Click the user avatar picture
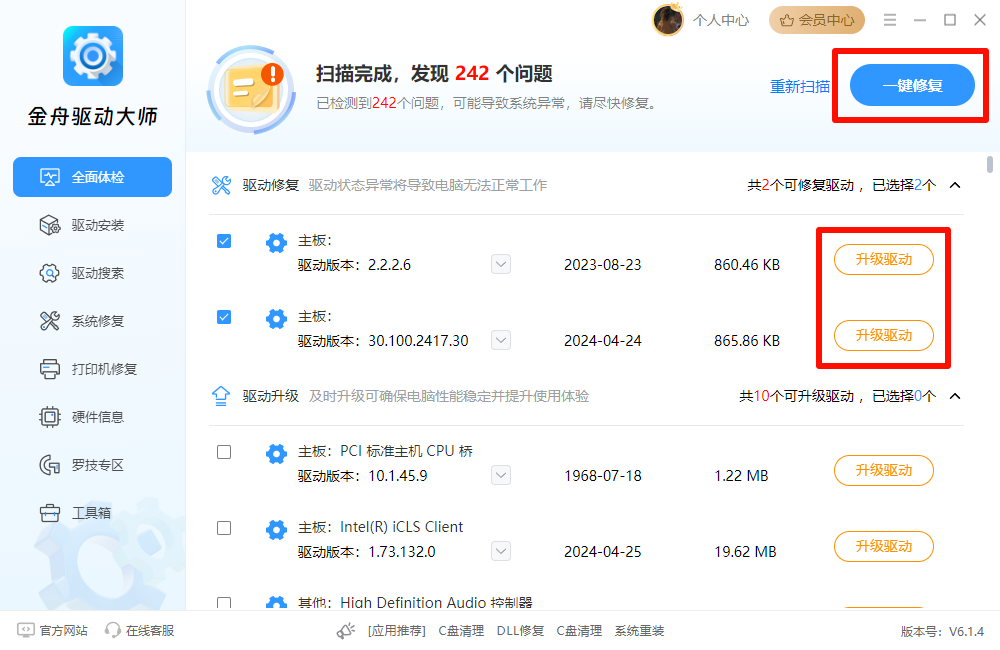Screen dimensions: 1000x650 coord(668,20)
